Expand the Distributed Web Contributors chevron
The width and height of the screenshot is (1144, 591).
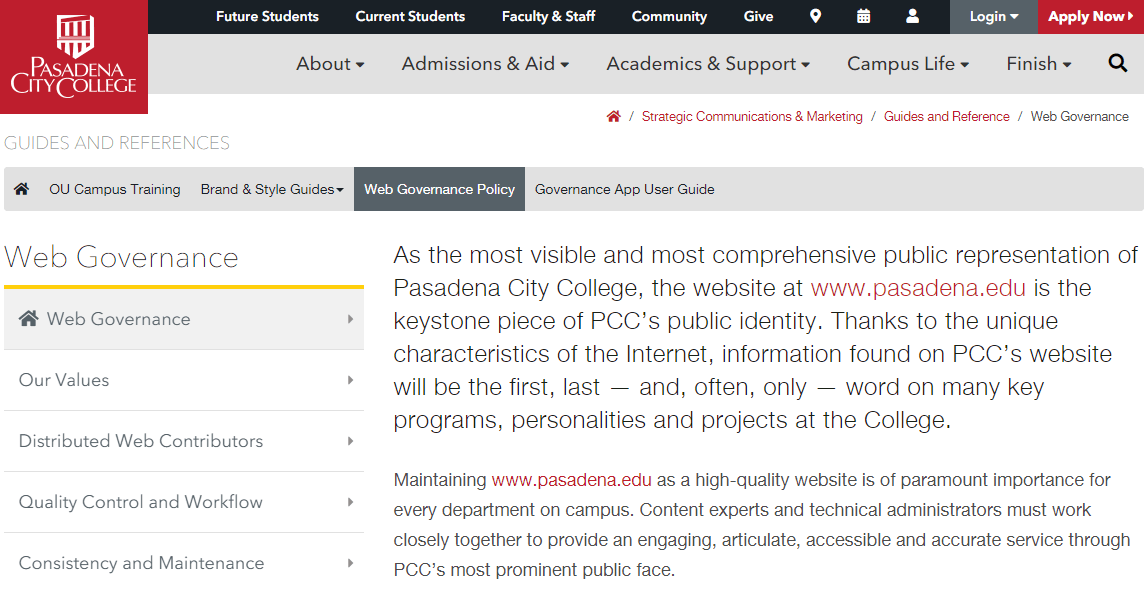(x=351, y=441)
